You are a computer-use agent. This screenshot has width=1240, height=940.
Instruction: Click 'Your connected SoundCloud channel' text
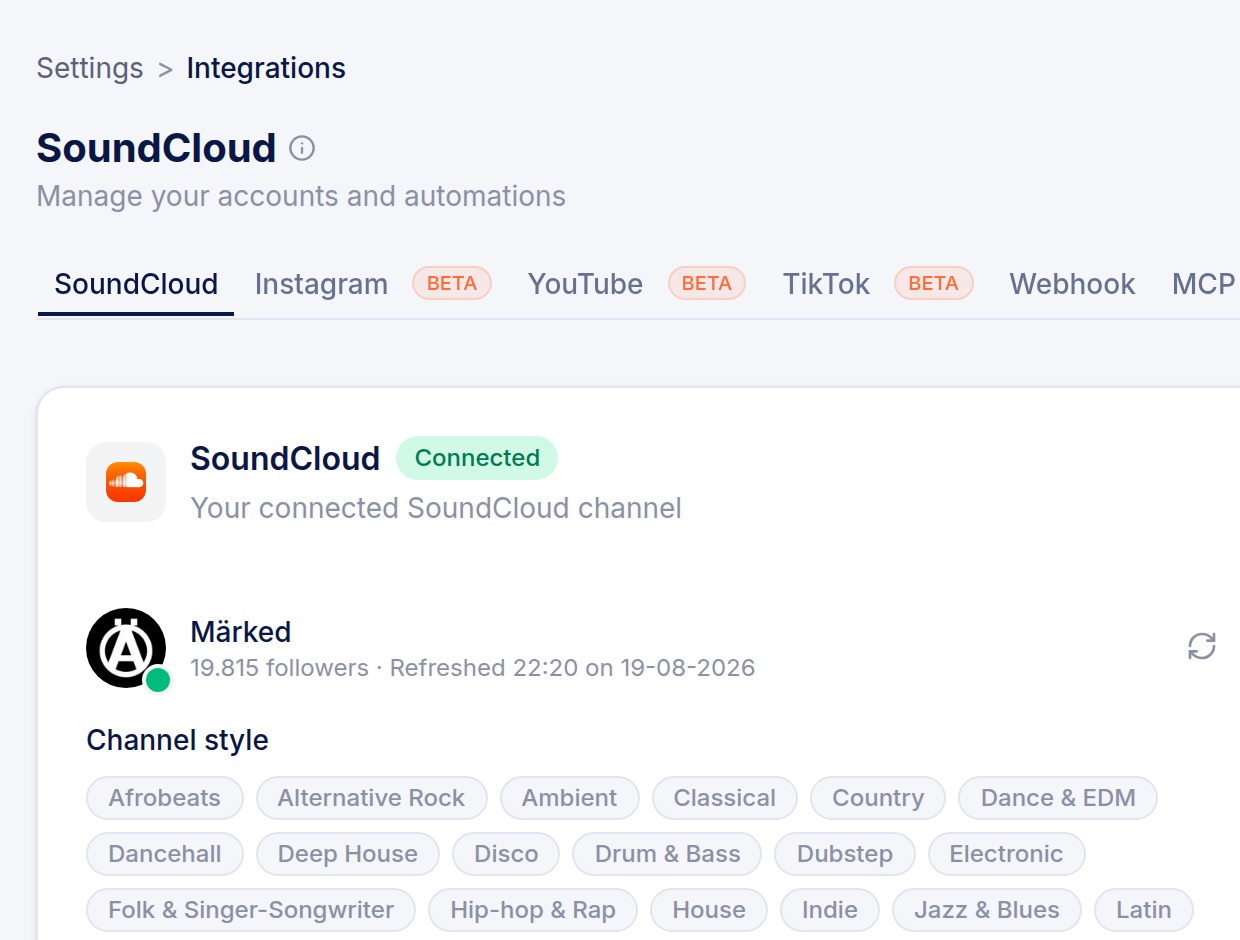436,508
